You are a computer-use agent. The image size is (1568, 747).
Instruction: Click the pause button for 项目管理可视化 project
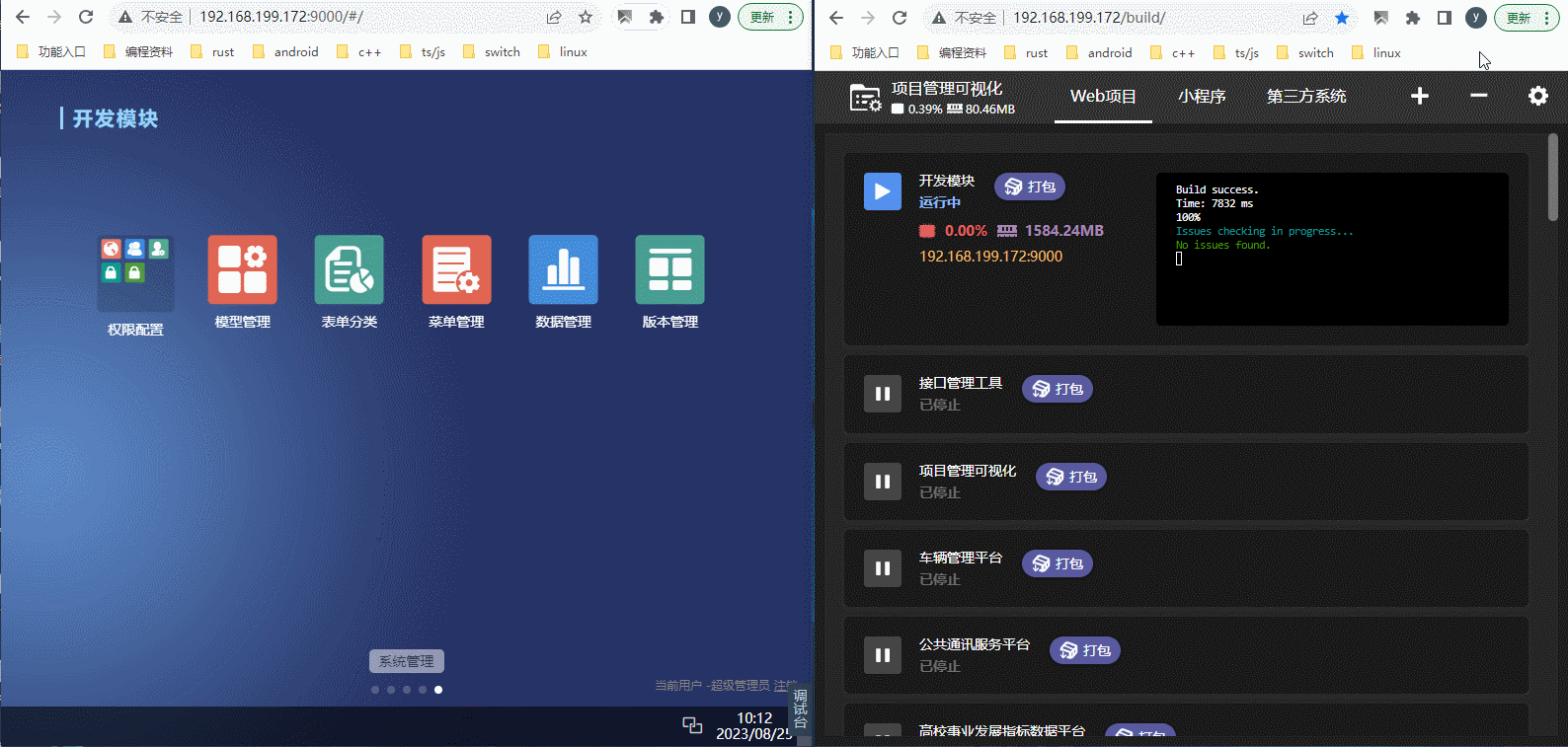tap(883, 482)
